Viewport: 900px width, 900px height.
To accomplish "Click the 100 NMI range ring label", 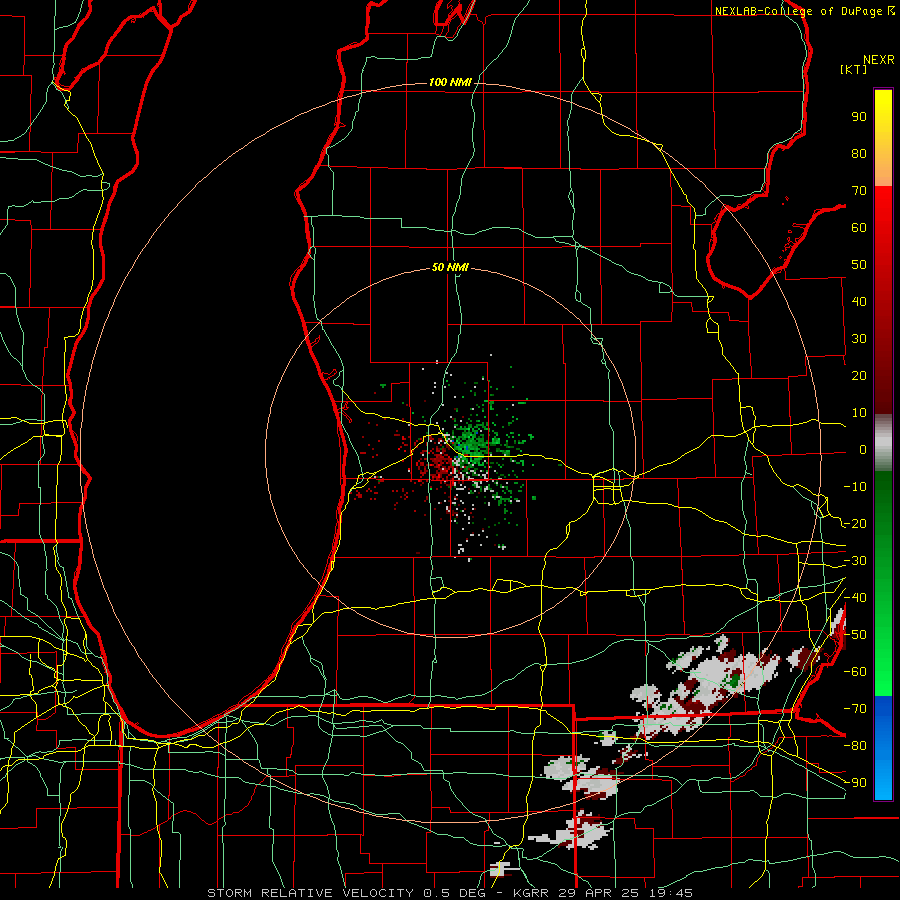I will [450, 83].
